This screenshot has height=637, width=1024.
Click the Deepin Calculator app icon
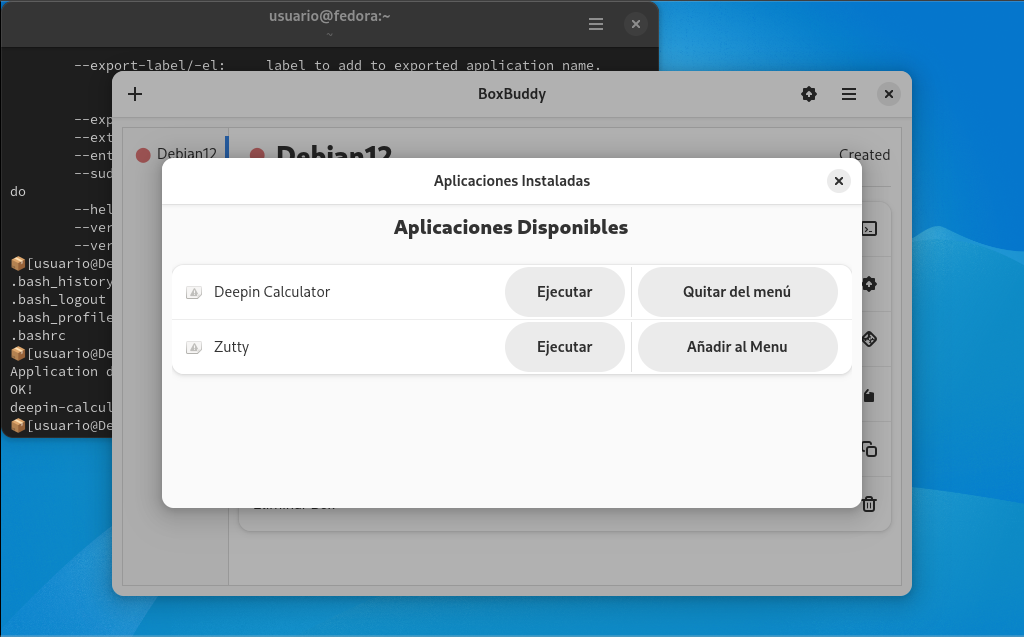click(194, 292)
